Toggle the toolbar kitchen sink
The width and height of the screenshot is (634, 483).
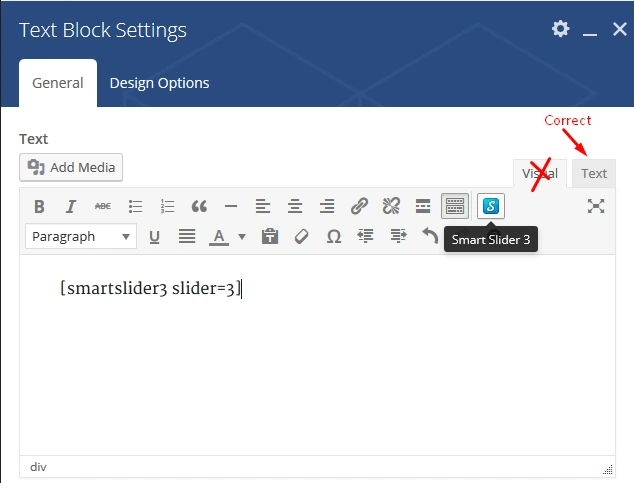pyautogui.click(x=455, y=206)
